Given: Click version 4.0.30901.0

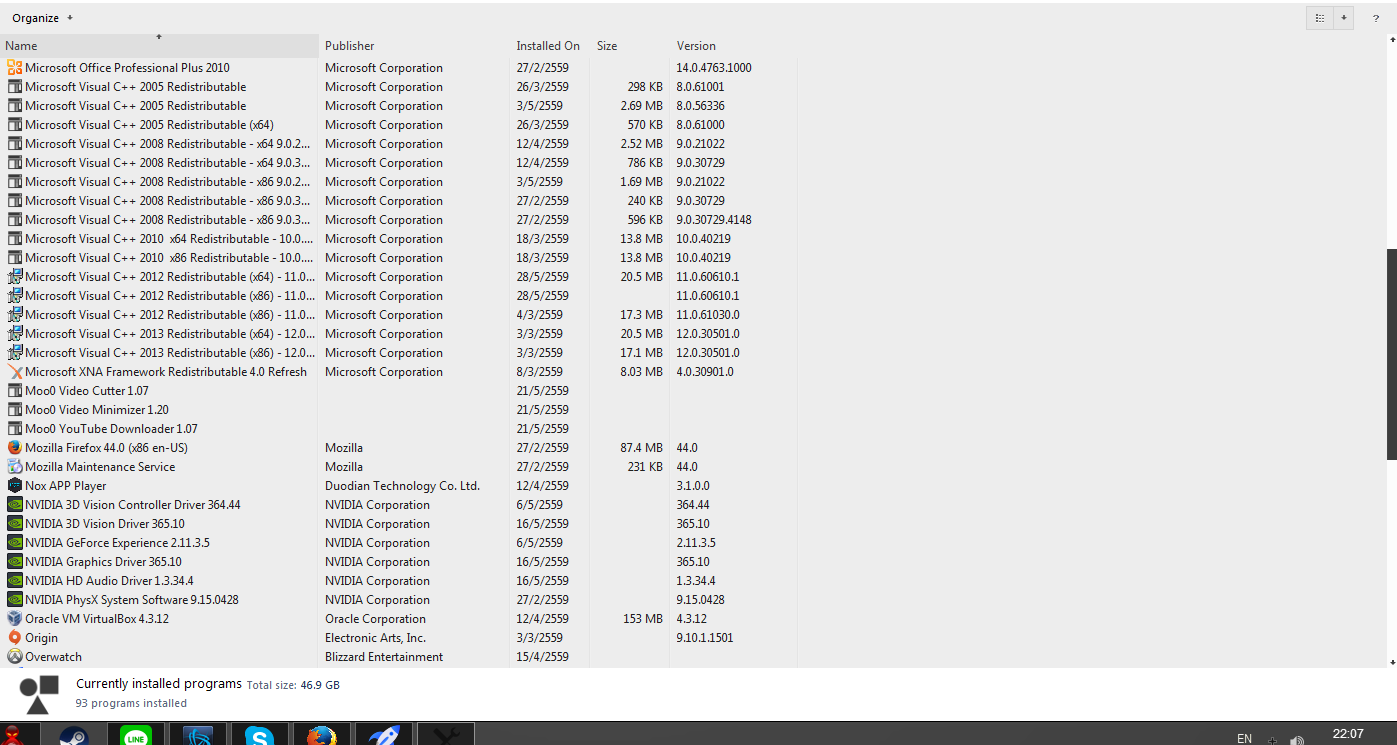Looking at the screenshot, I should tap(705, 372).
